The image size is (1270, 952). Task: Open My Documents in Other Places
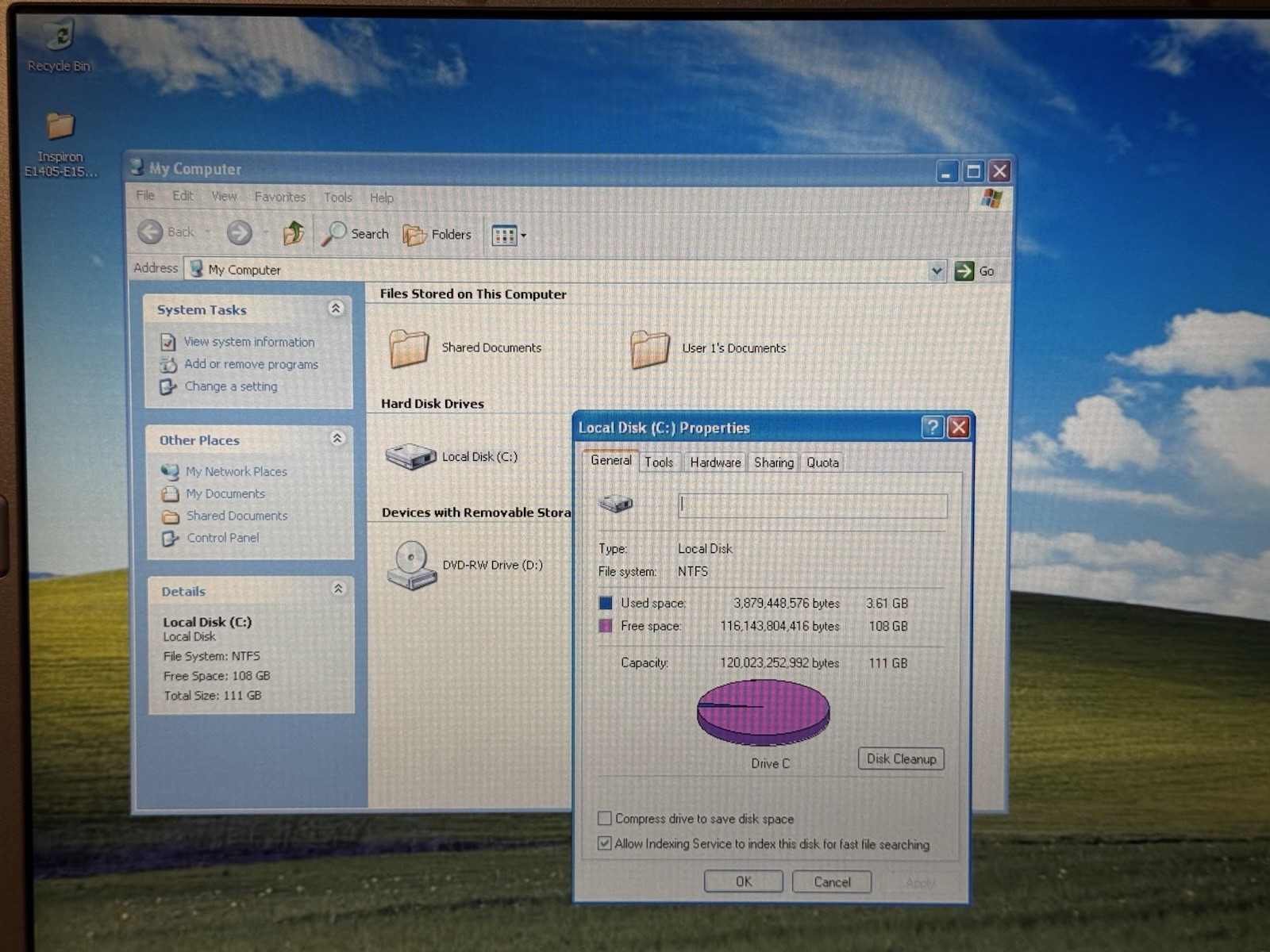point(225,493)
